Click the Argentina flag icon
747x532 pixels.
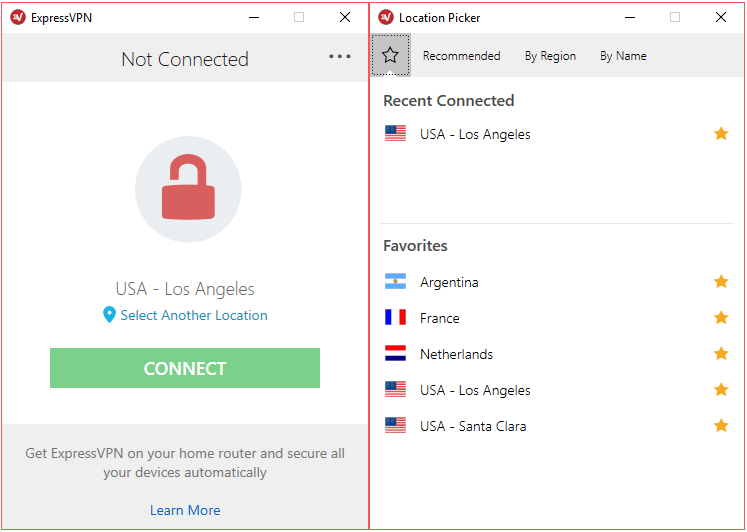click(395, 282)
